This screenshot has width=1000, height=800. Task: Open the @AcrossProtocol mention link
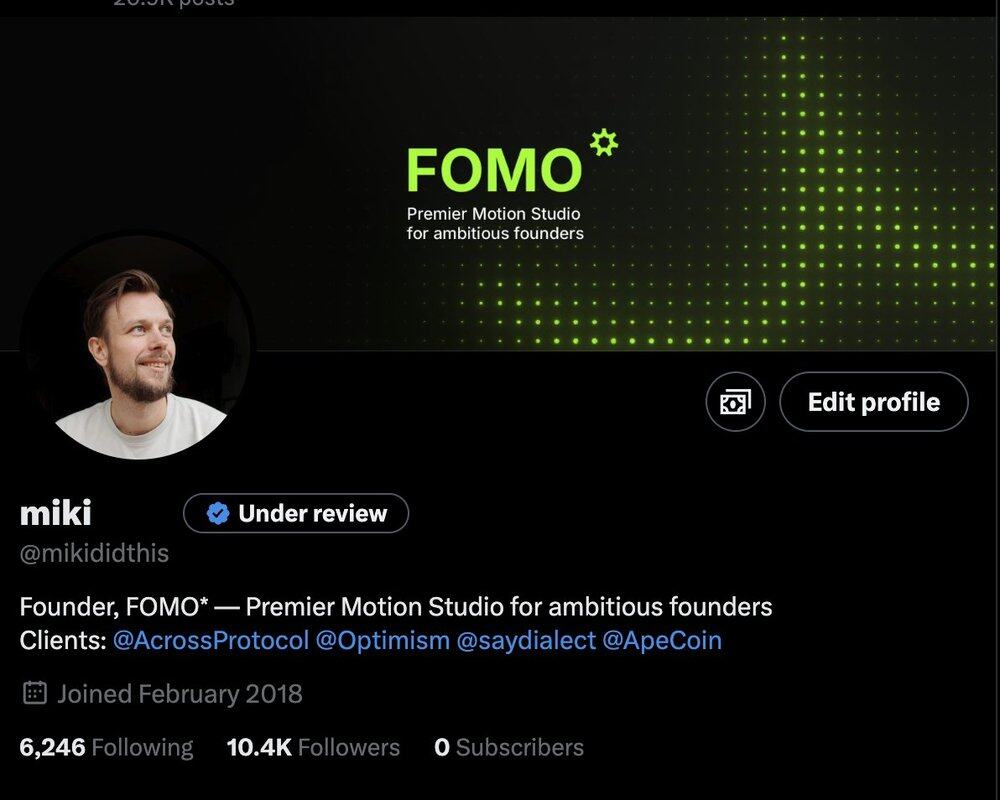coord(211,640)
